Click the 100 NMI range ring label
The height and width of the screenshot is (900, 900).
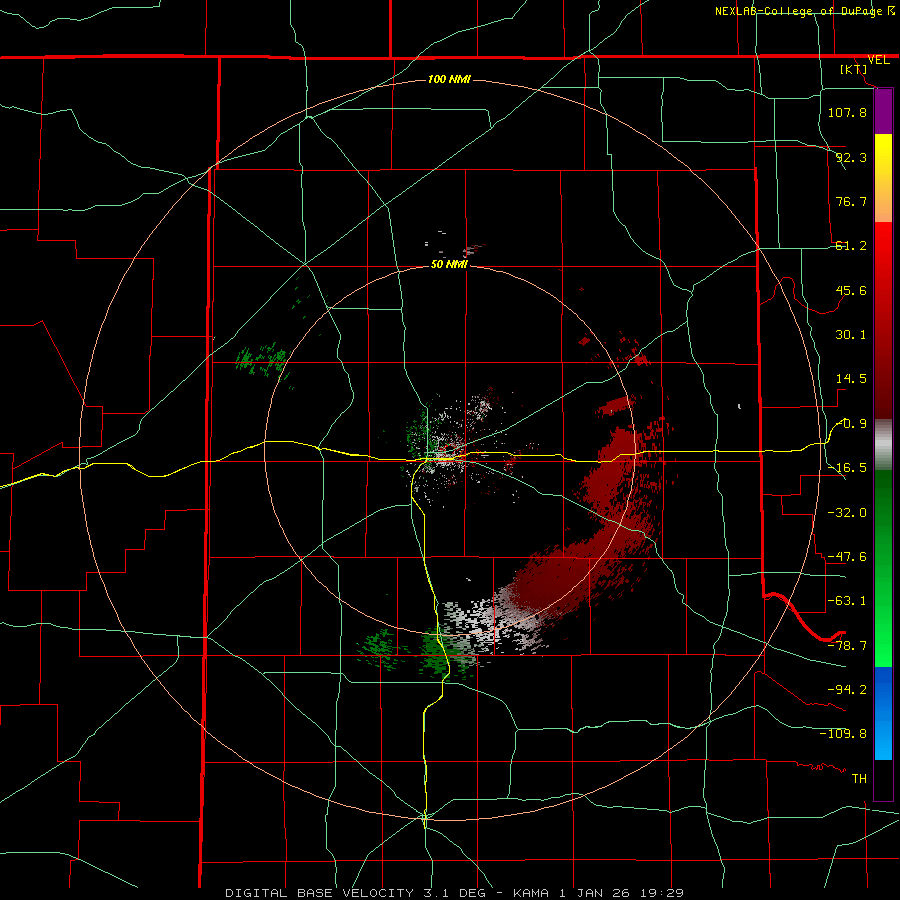(x=449, y=79)
